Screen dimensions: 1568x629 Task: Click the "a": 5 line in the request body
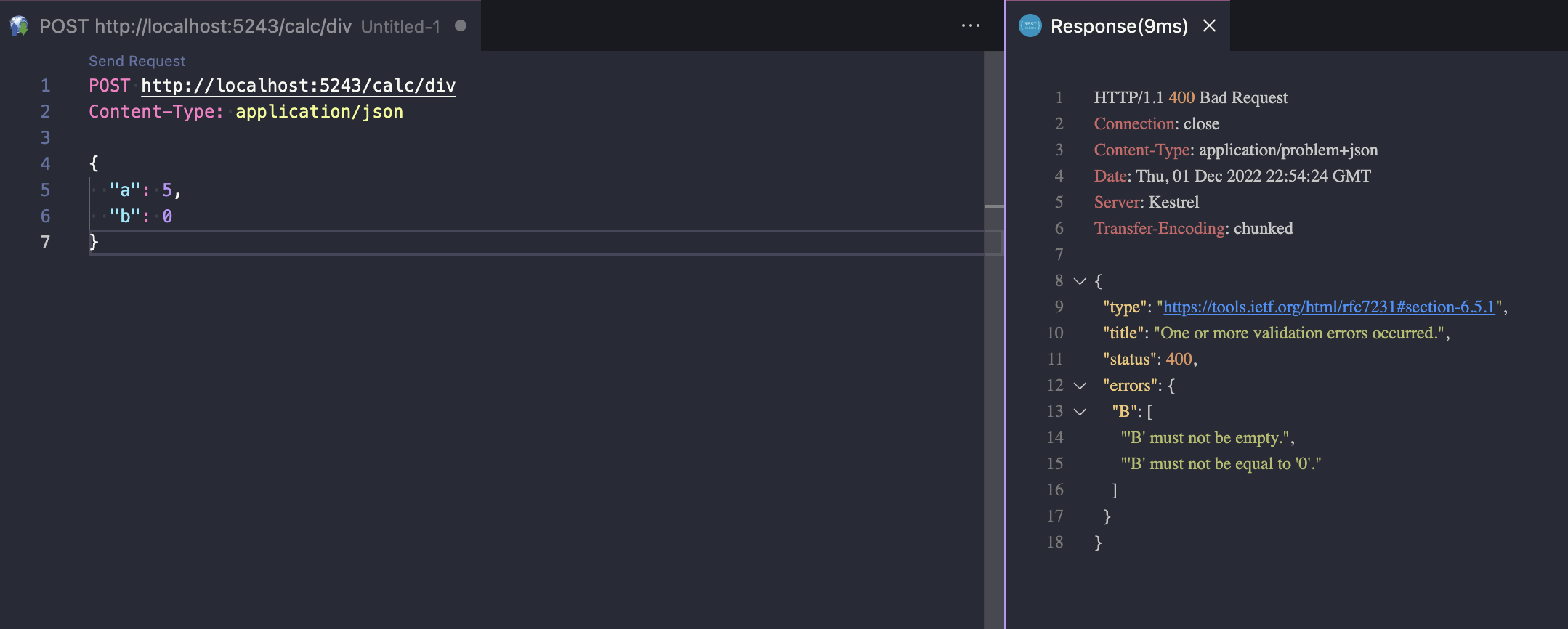tap(145, 190)
